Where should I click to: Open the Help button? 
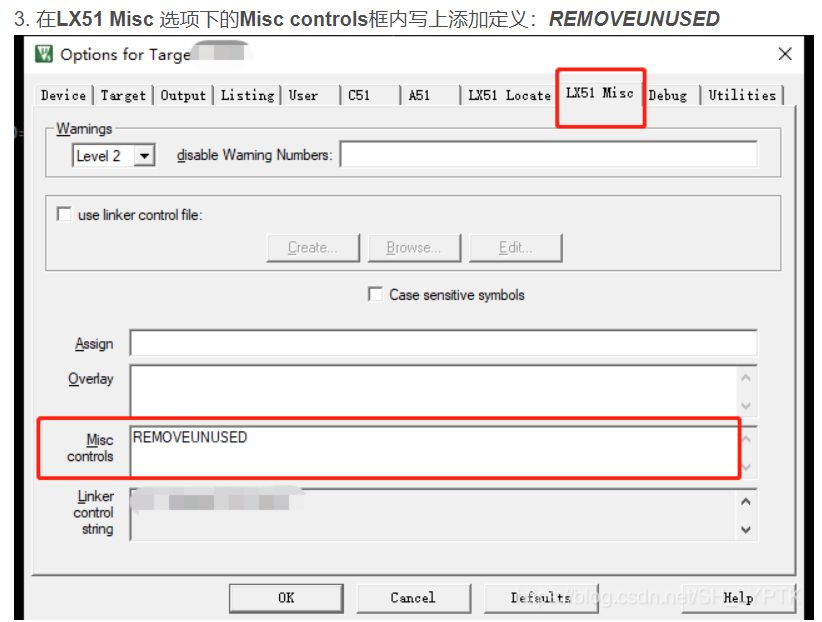coord(738,598)
